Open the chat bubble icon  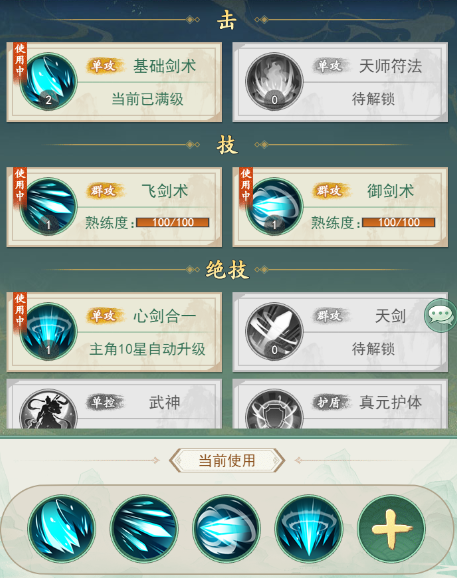[440, 316]
